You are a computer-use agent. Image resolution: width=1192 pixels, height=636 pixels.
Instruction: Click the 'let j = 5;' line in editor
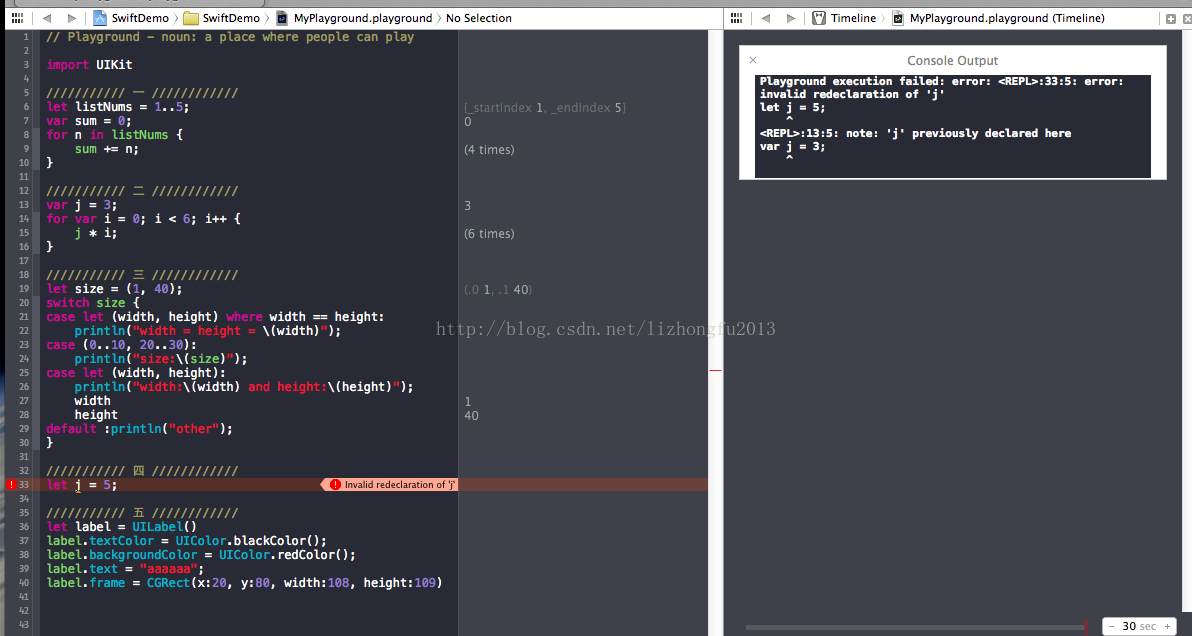click(x=82, y=485)
